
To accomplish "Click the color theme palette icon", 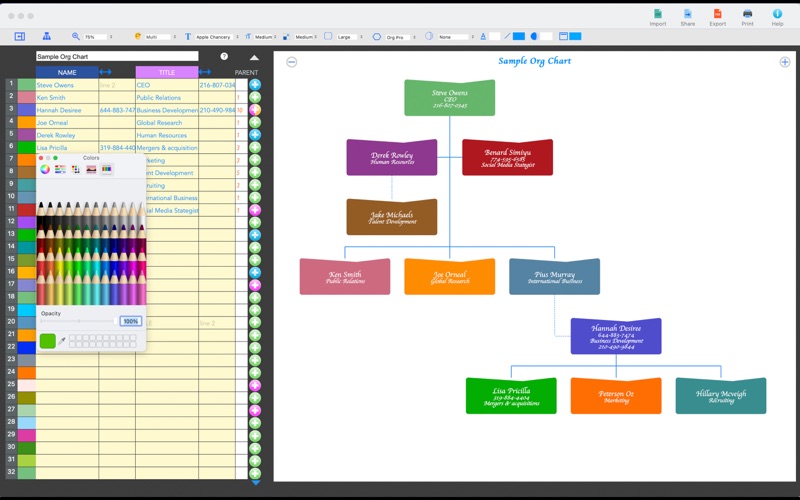I will tap(137, 36).
